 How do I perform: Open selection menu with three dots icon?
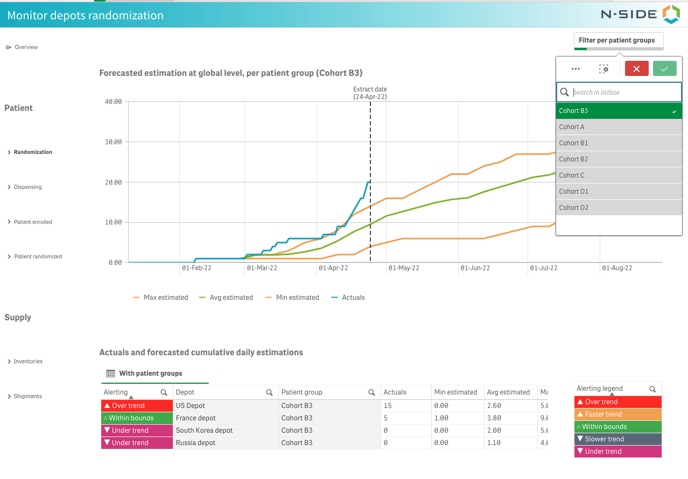[x=576, y=69]
